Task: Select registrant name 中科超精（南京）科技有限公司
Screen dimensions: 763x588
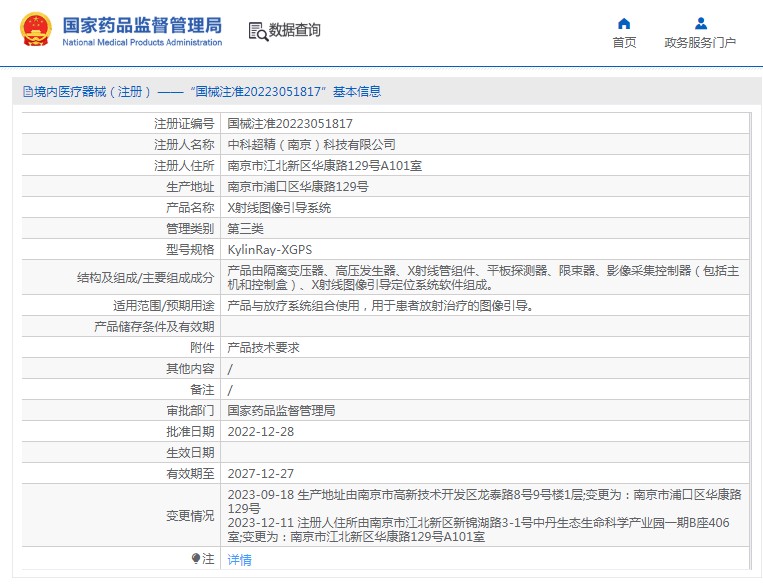Action: pyautogui.click(x=311, y=145)
